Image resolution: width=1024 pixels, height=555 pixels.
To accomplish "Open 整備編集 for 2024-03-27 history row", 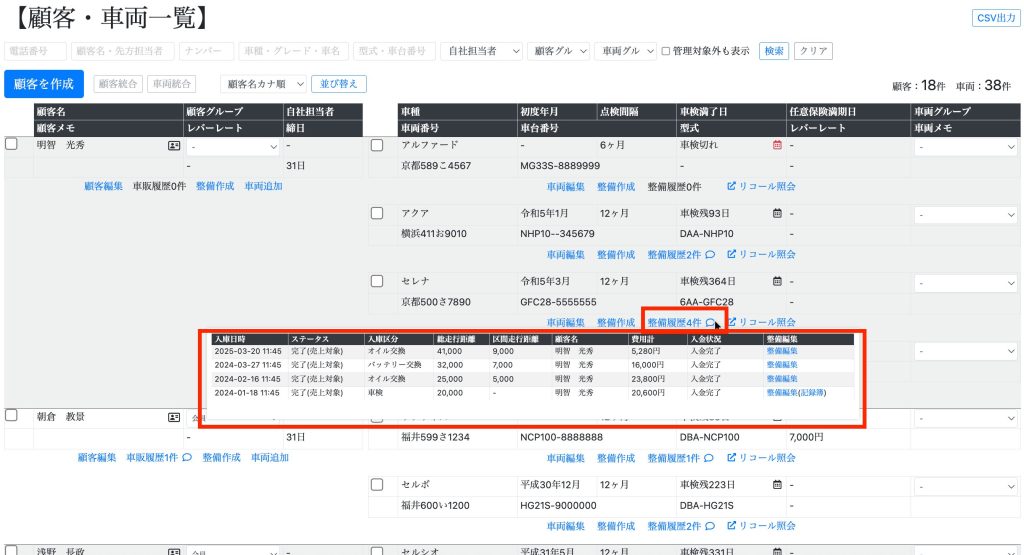I will pyautogui.click(x=782, y=365).
